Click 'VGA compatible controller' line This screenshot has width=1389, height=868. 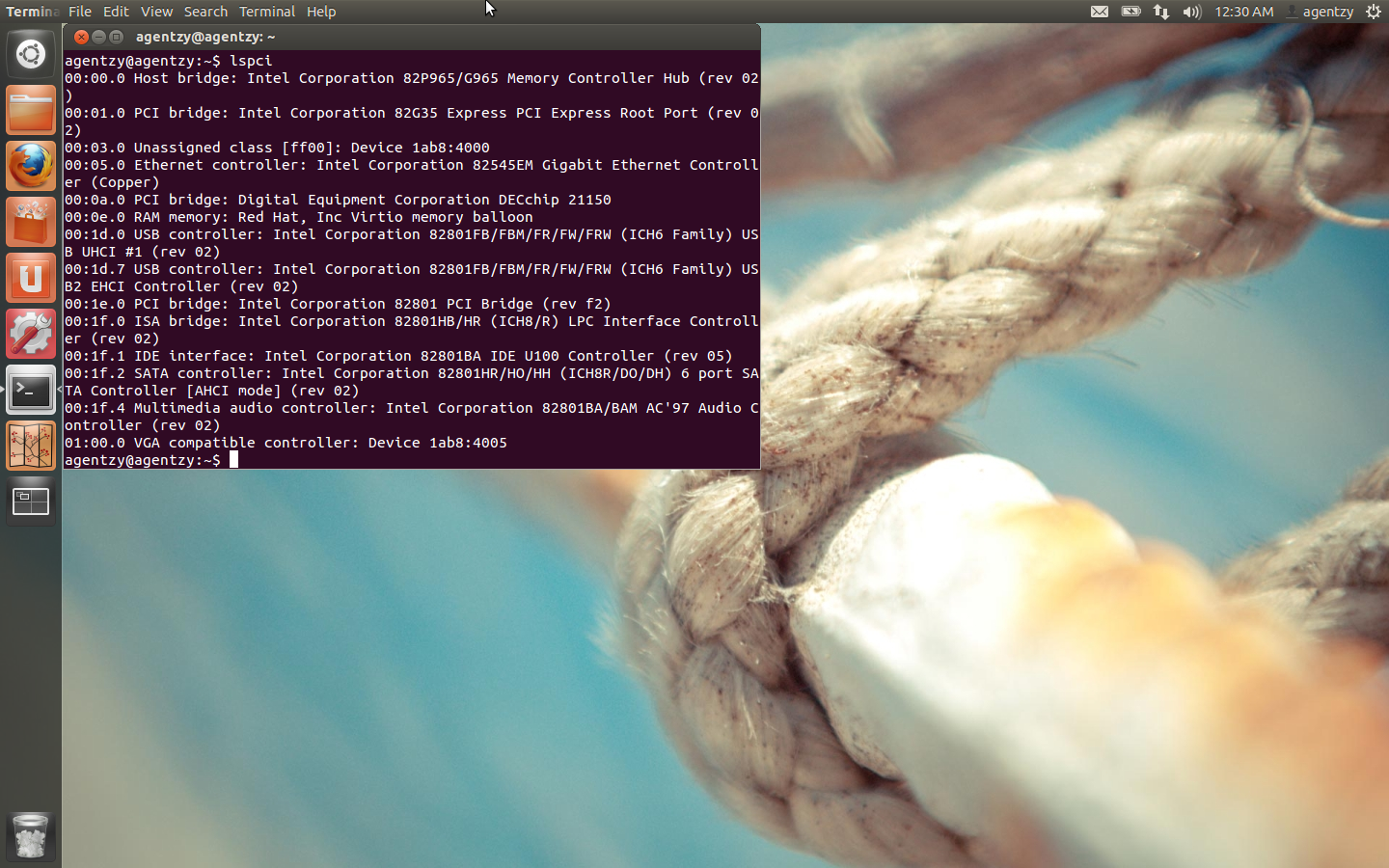[x=286, y=443]
